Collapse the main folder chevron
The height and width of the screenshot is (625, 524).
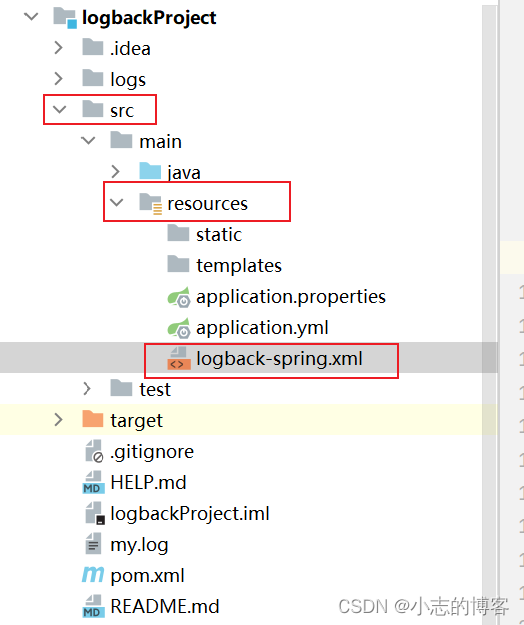point(88,140)
